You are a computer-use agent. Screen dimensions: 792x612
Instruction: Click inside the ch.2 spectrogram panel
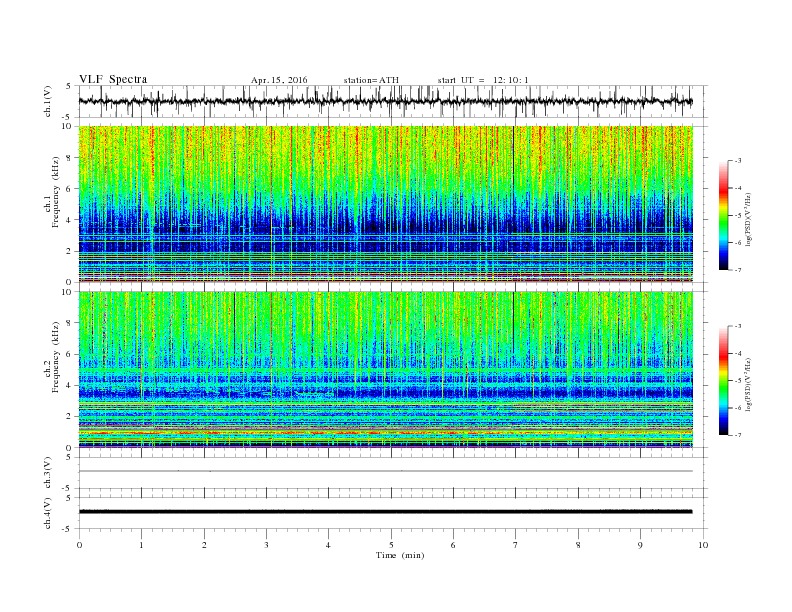pos(385,369)
